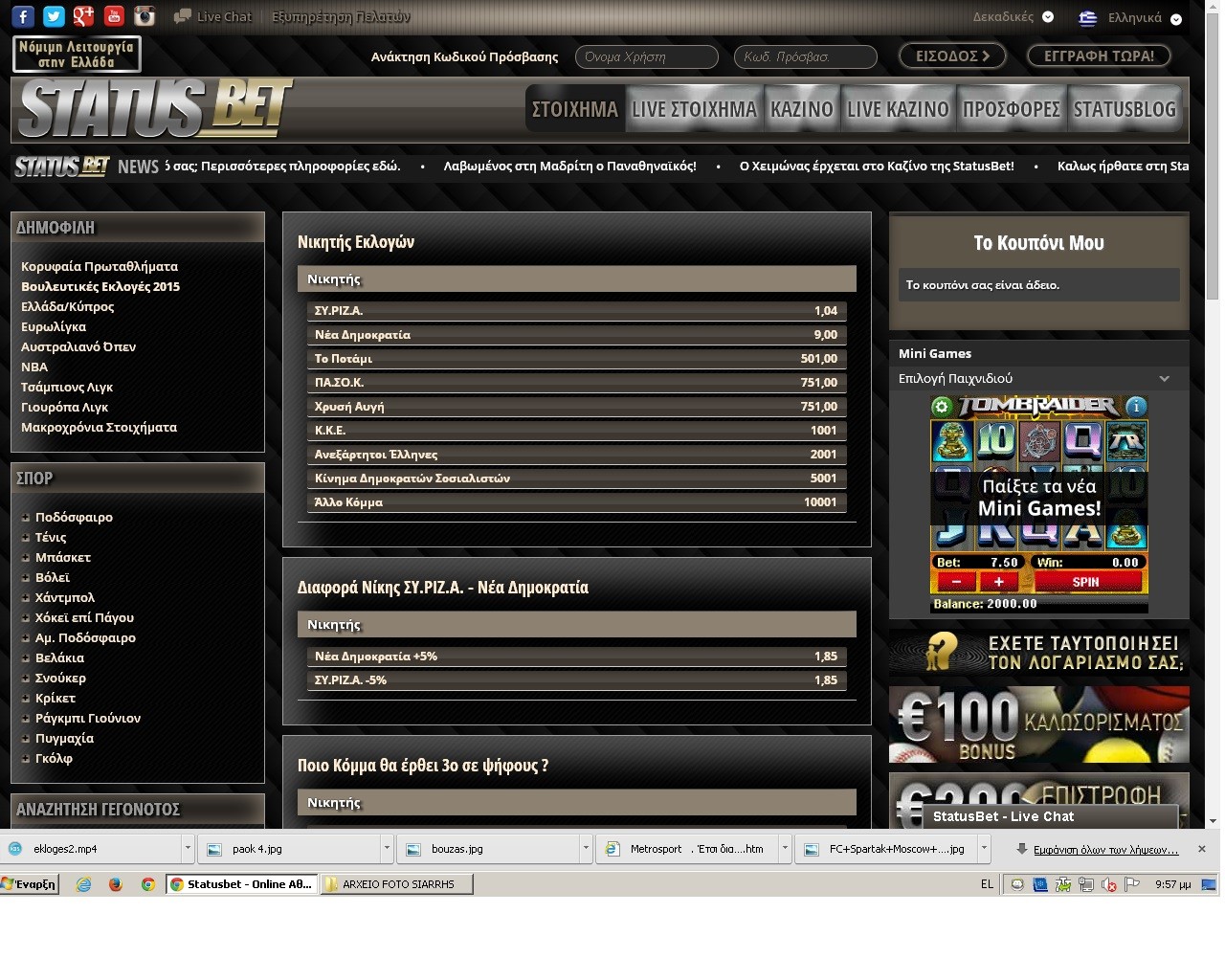
Task: Open the Google Plus social icon
Action: (84, 16)
